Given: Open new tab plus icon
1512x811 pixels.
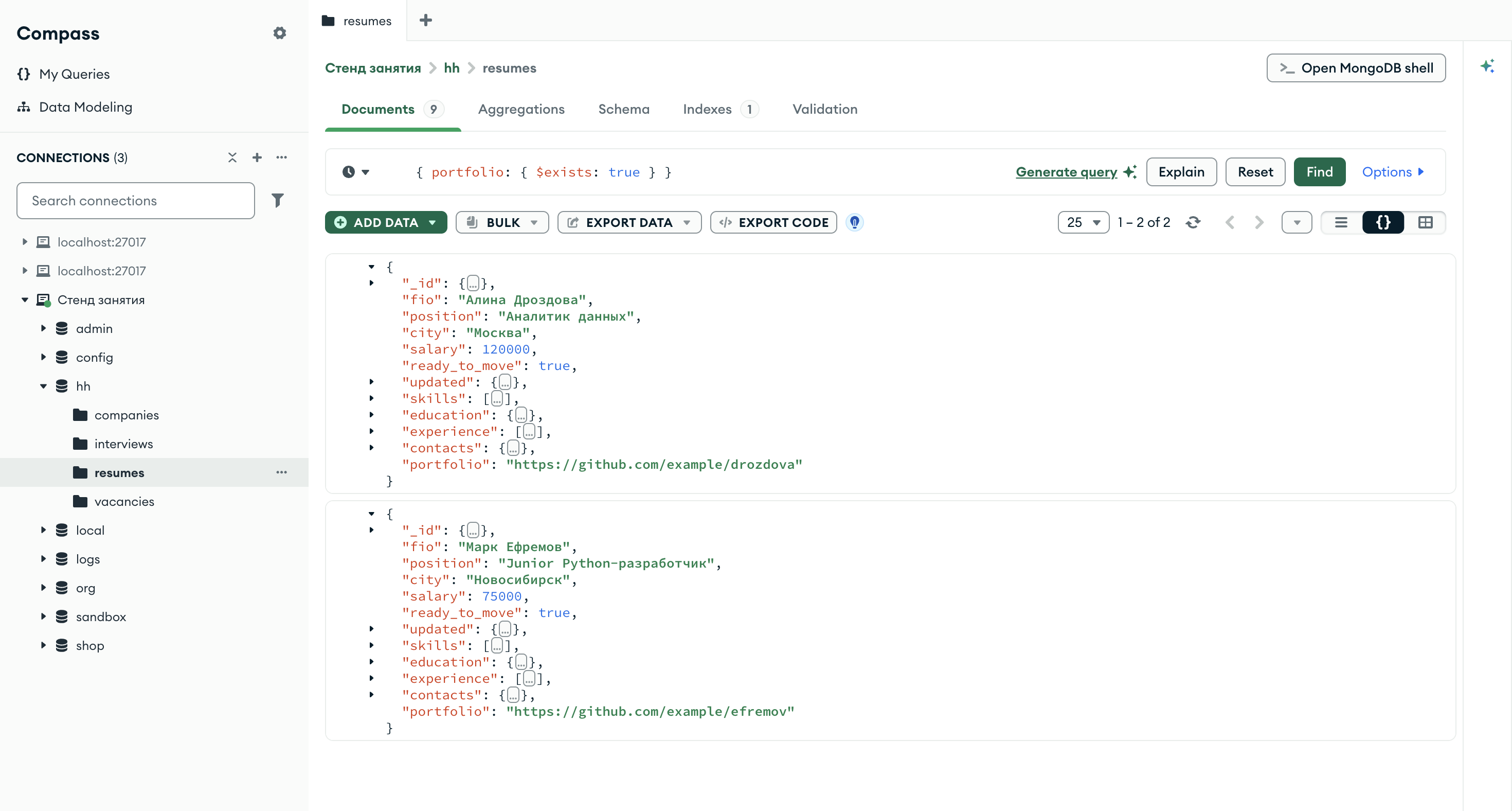Looking at the screenshot, I should pyautogui.click(x=426, y=21).
